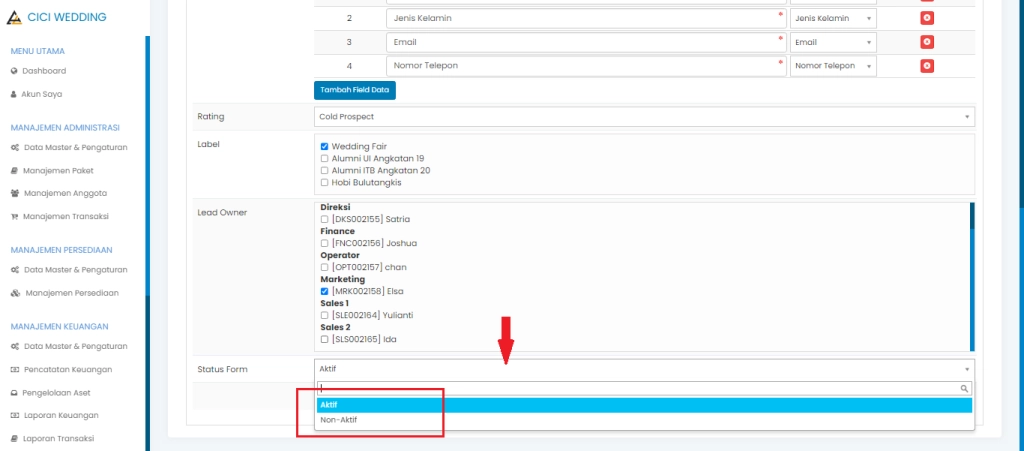Image resolution: width=1024 pixels, height=451 pixels.
Task: Expand the Nomor Telepon type dropdown
Action: click(x=832, y=66)
